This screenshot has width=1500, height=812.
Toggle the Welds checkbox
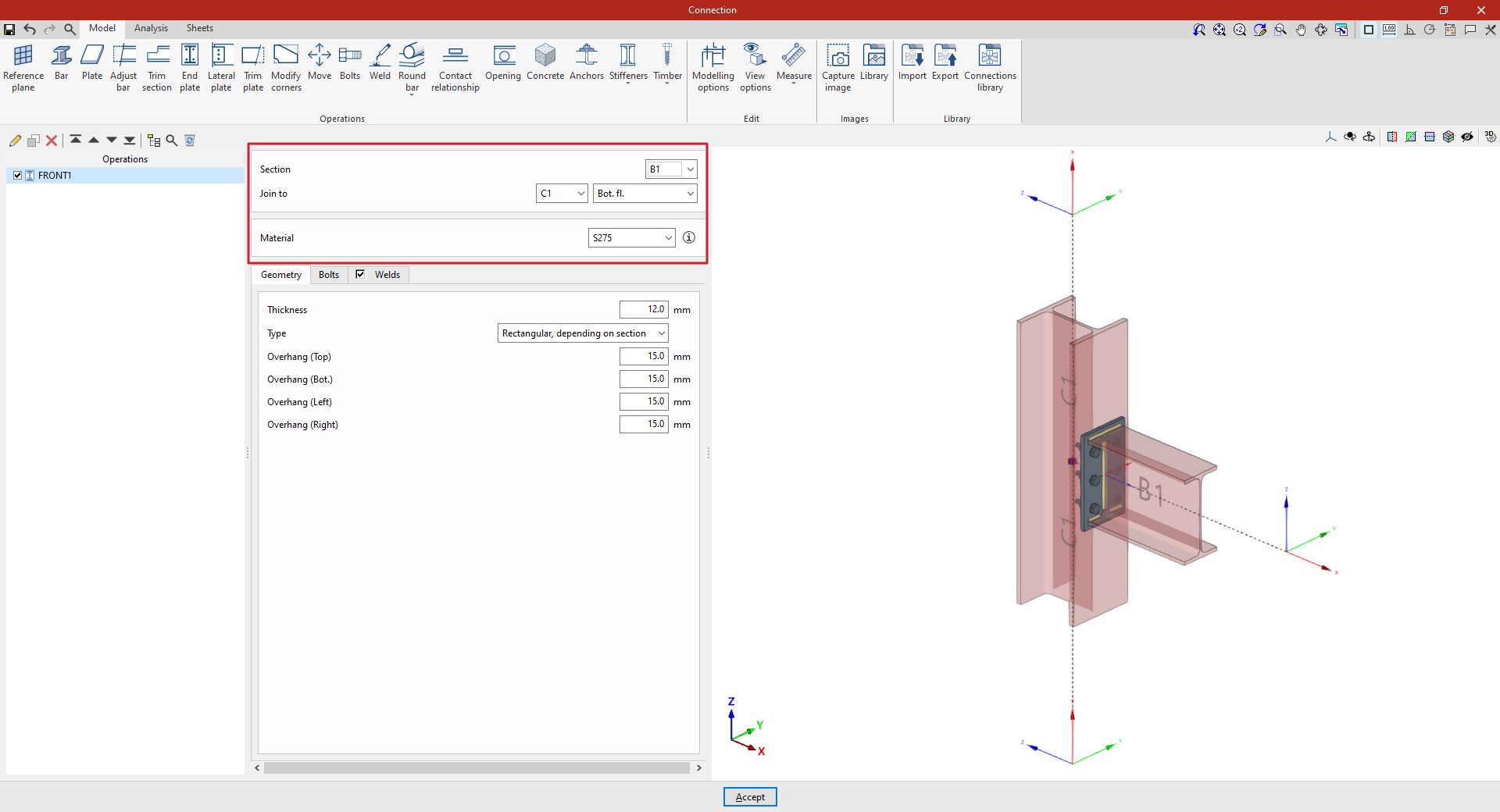click(360, 274)
